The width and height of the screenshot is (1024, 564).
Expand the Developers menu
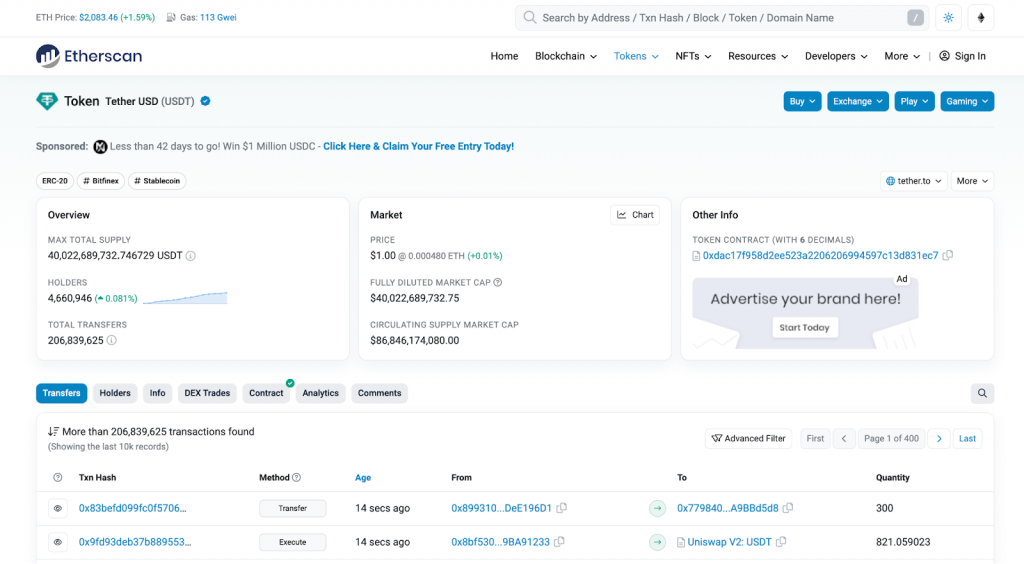tap(836, 56)
